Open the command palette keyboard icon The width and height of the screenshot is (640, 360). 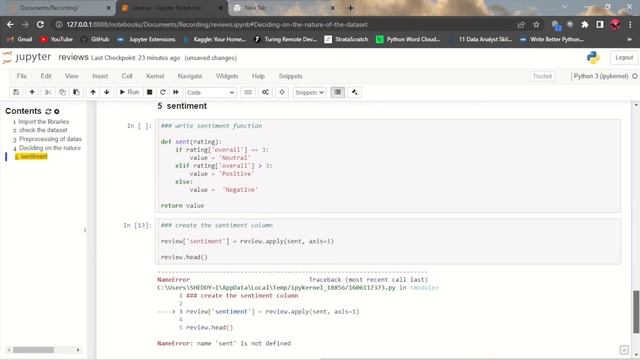[x=248, y=92]
